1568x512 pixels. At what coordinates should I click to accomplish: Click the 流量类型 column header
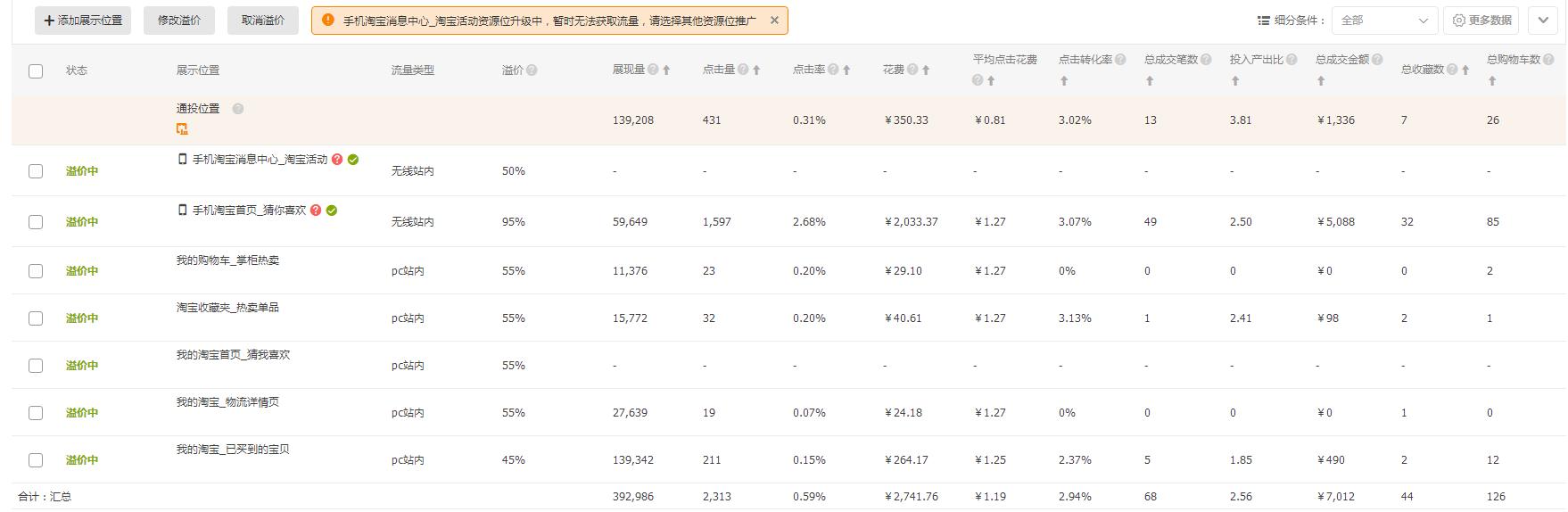(413, 70)
